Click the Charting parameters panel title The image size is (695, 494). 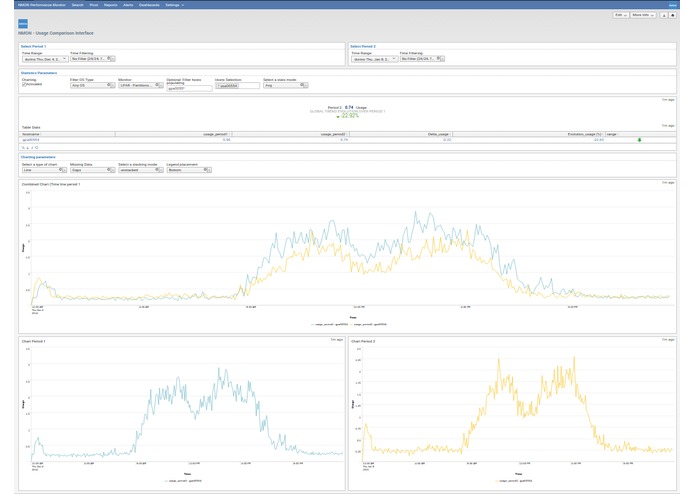[x=38, y=157]
